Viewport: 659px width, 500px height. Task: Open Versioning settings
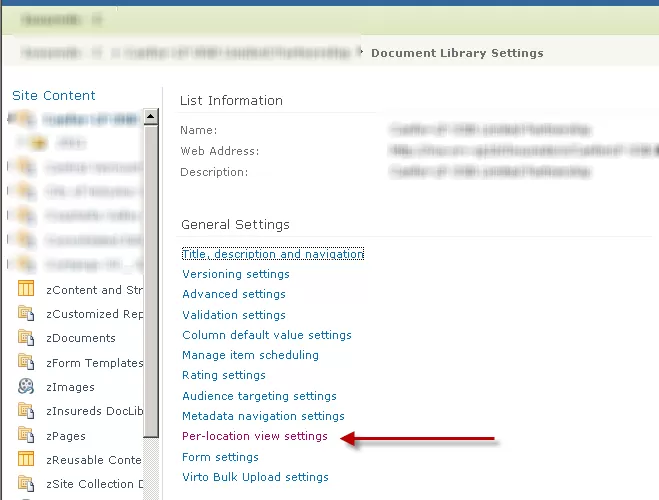click(236, 274)
